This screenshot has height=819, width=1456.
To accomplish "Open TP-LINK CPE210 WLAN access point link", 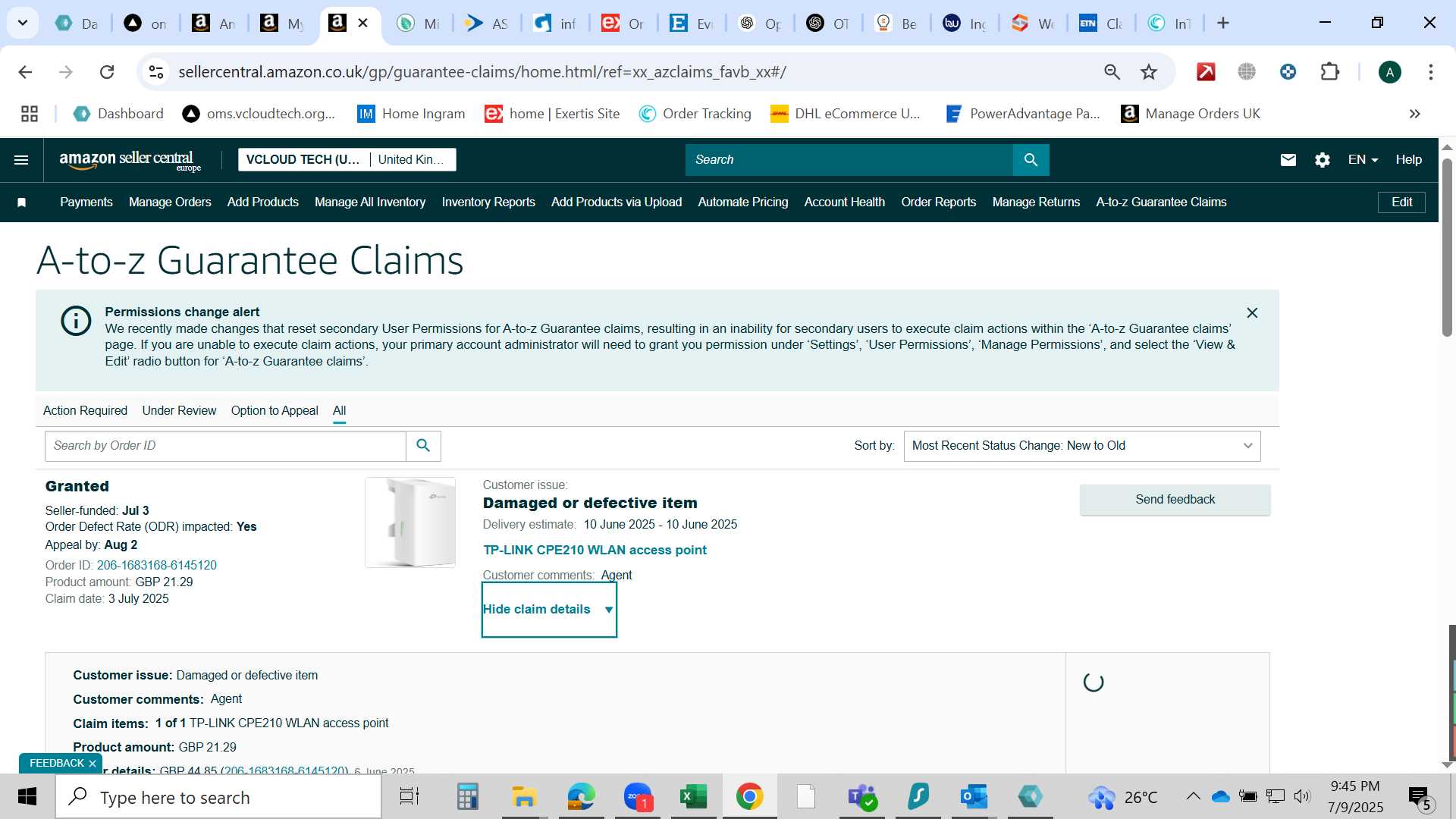I will (595, 551).
